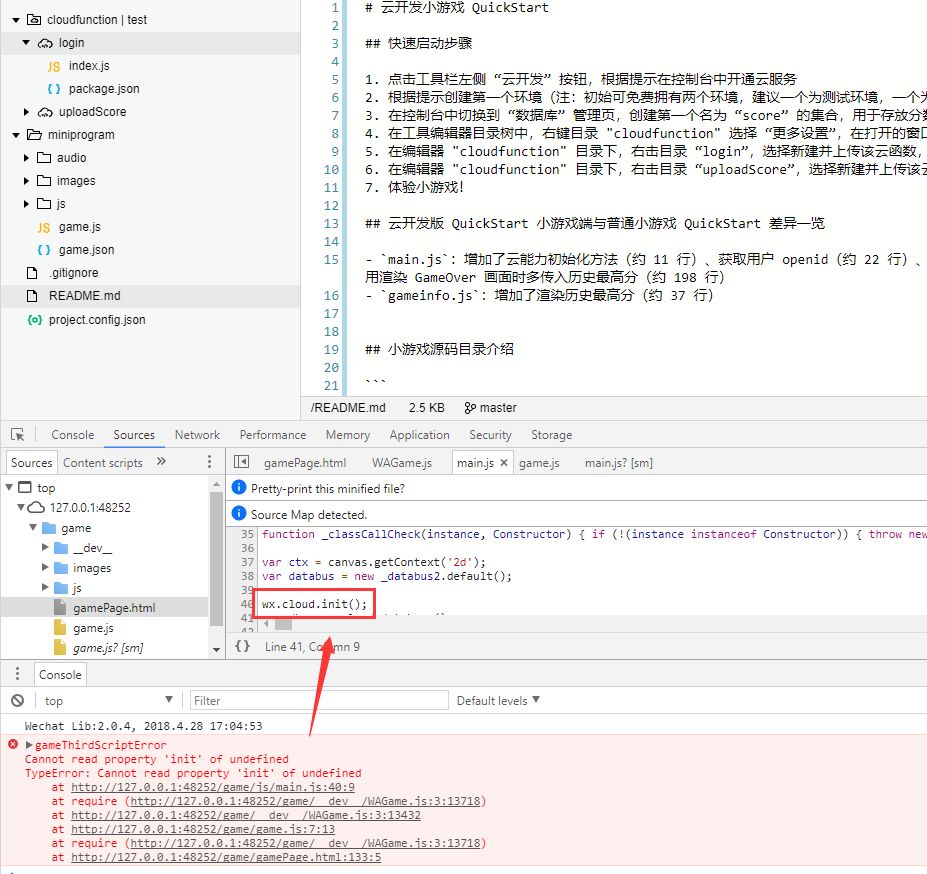Open the Sources navigator three-dot menu
Screen dimensions: 927x874
pyautogui.click(x=209, y=462)
